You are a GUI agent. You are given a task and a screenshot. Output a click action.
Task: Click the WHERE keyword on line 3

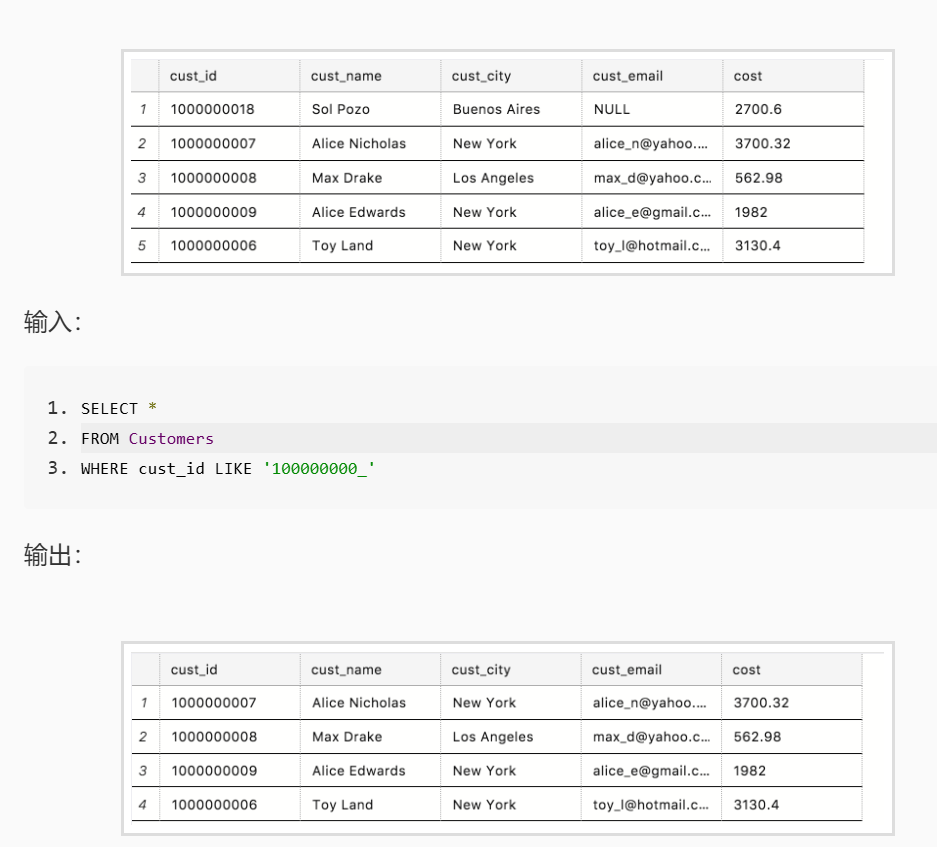tap(104, 469)
